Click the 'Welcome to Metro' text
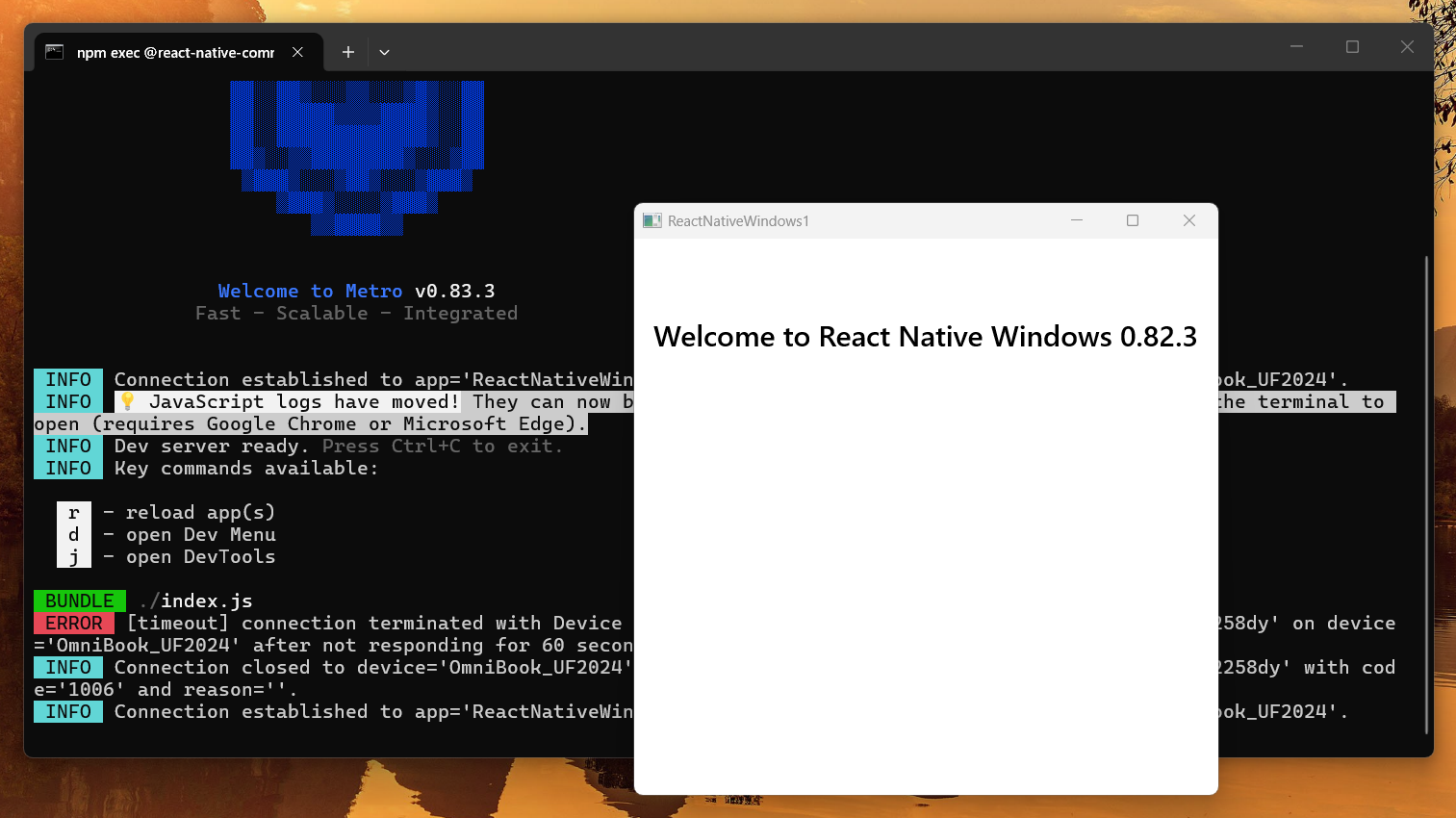This screenshot has height=818, width=1456. coord(310,291)
